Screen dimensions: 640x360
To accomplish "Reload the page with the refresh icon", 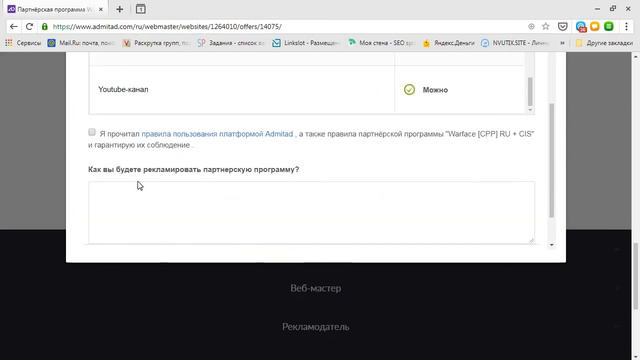I will [29, 27].
